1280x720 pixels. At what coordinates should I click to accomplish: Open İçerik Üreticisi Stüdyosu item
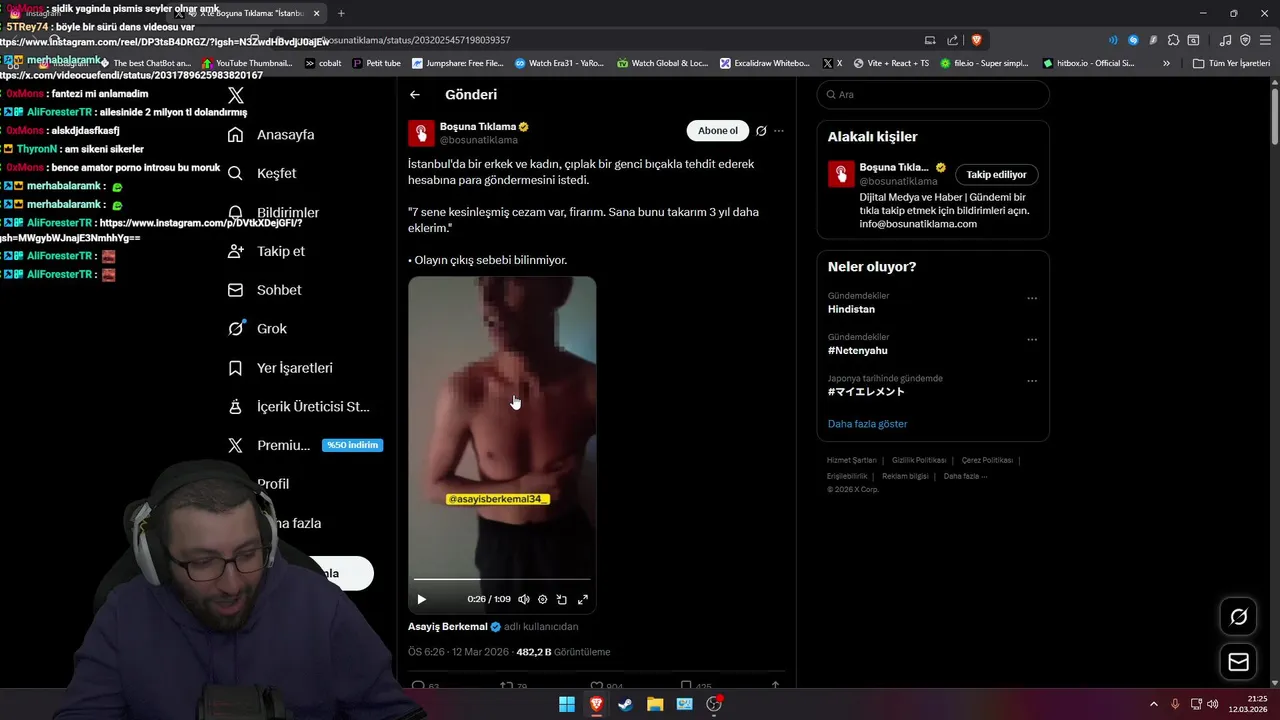coord(300,407)
